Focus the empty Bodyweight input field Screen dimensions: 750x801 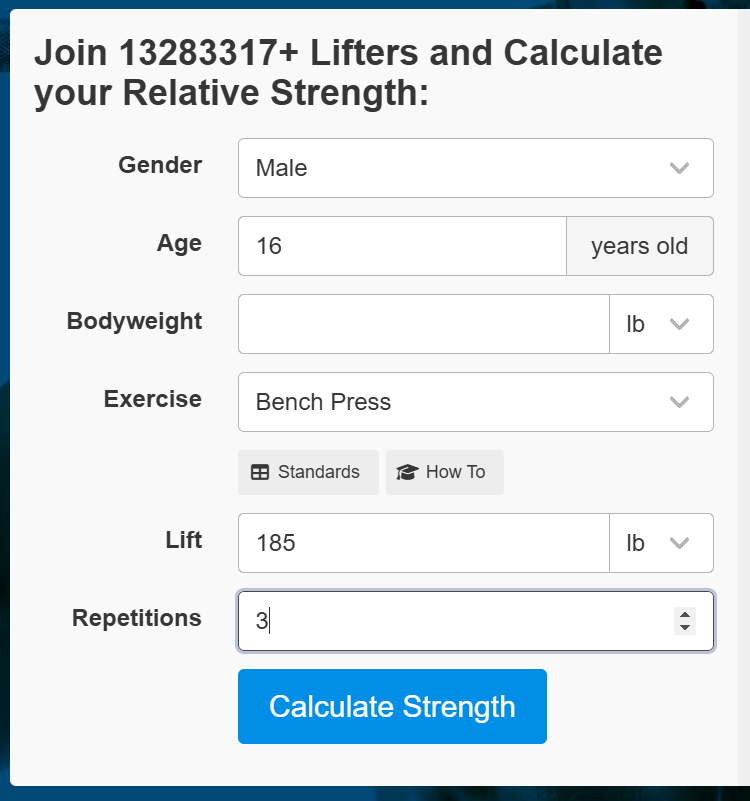[424, 324]
